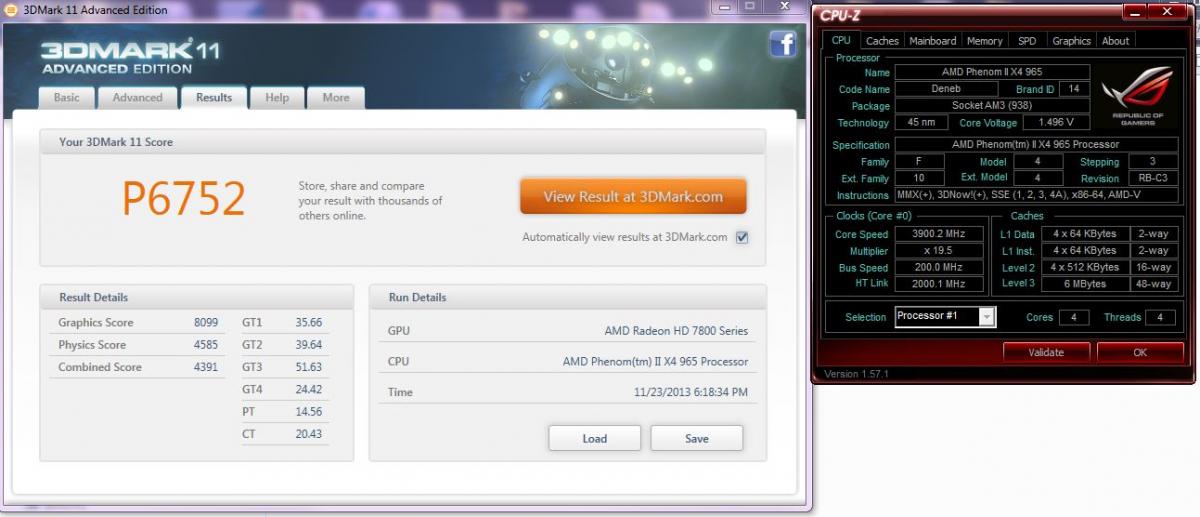Screen dimensions: 1200x517
Task: Click the Cores value 4
Action: coord(1073,317)
